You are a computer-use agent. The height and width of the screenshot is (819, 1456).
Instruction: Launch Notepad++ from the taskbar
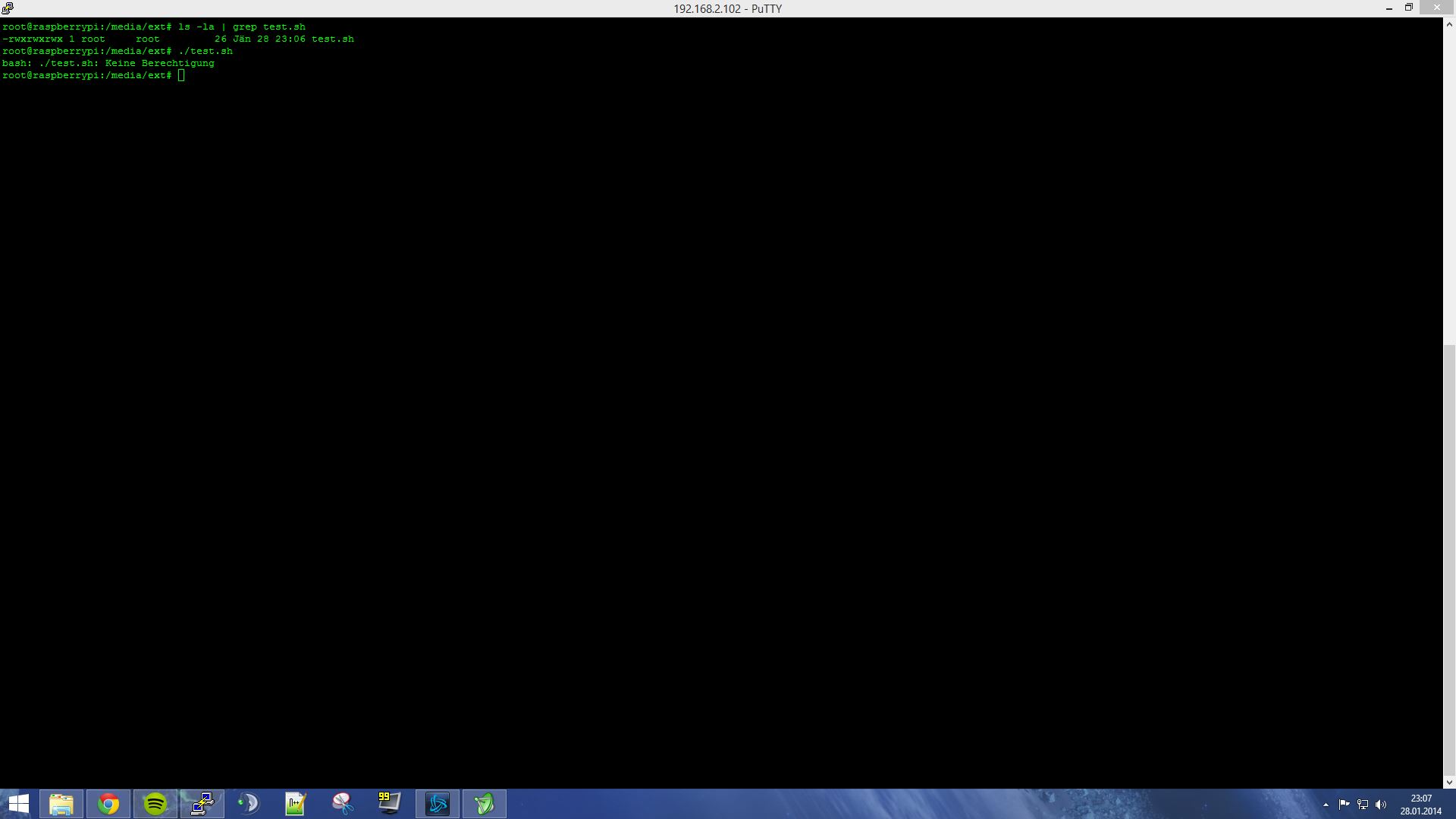pos(296,804)
